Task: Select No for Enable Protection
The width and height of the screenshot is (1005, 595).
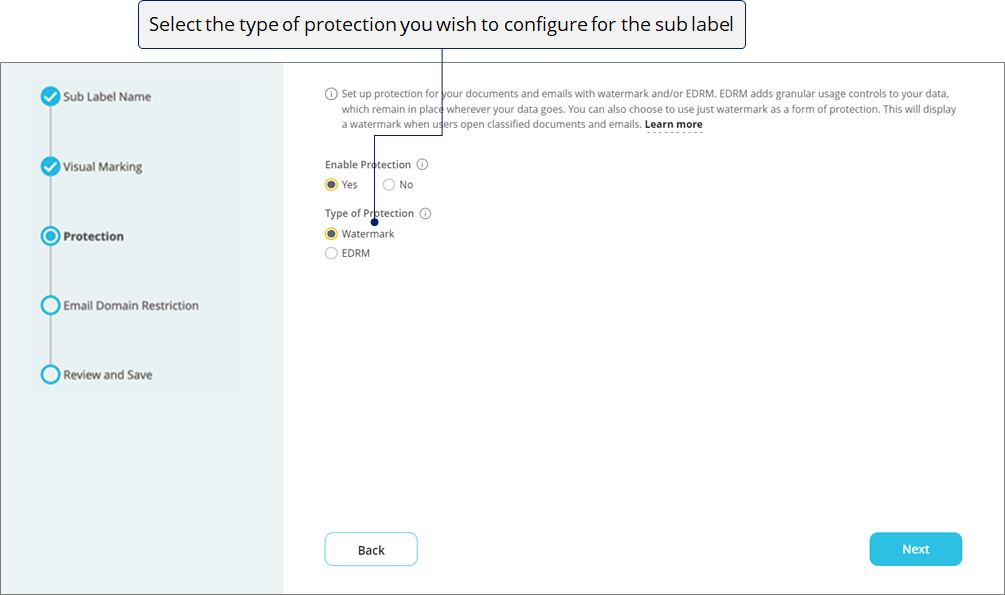Action: point(389,185)
